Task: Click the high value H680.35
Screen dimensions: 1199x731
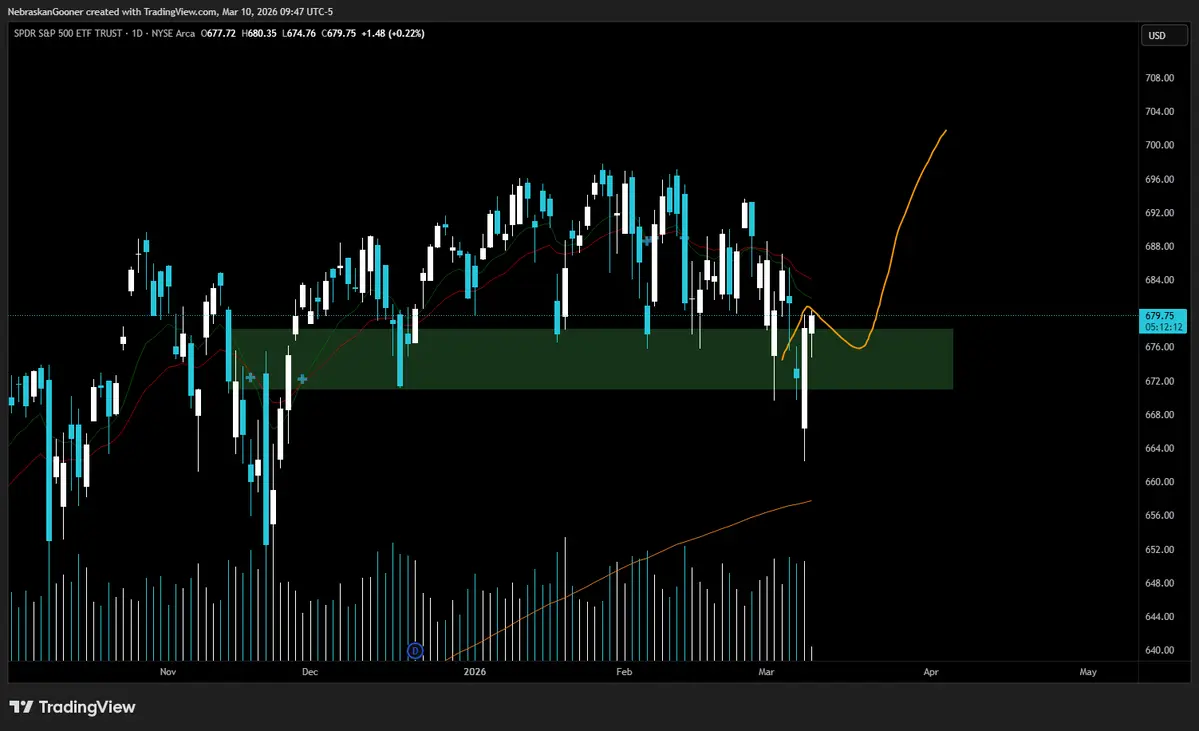Action: point(259,34)
